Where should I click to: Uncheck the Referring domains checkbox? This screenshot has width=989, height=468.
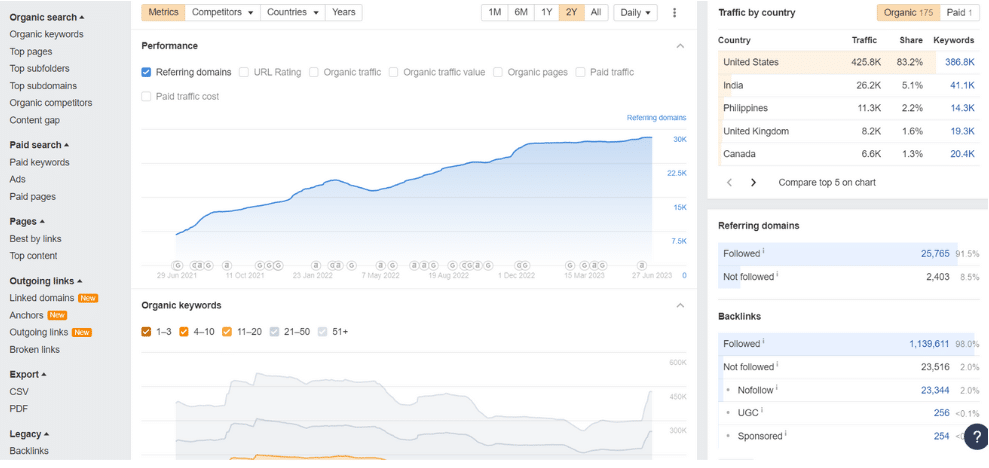tap(147, 72)
